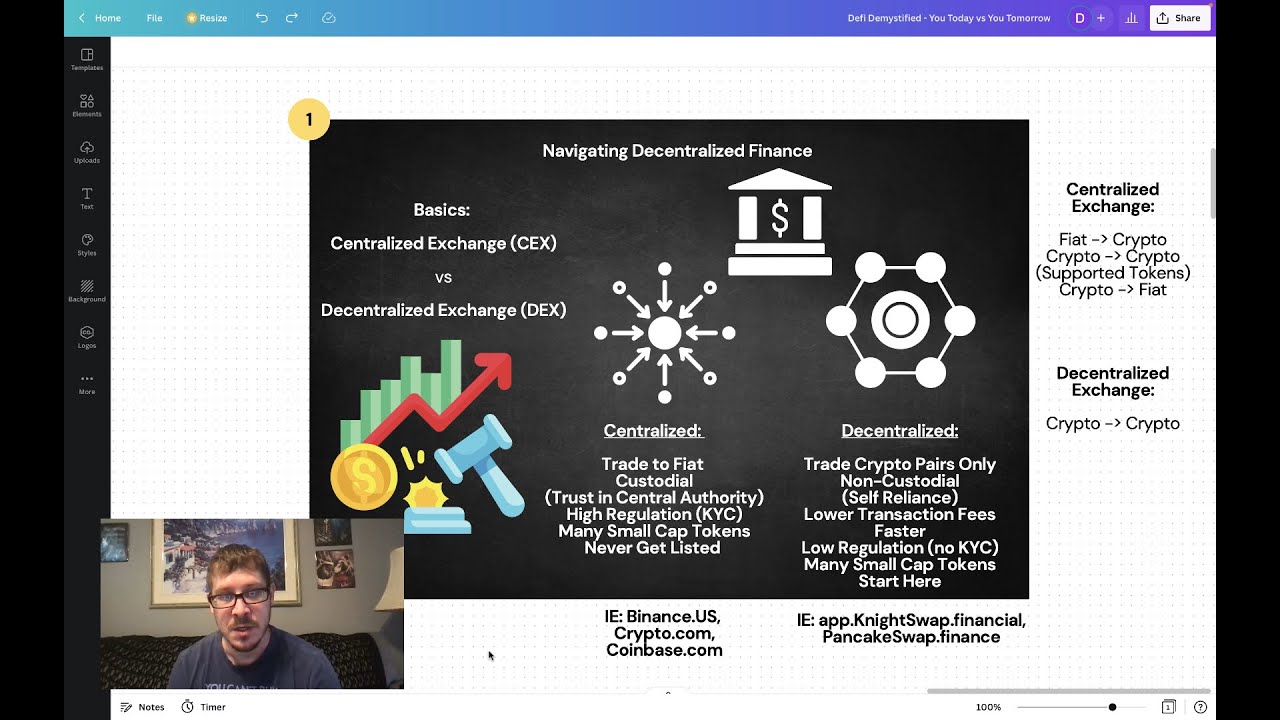This screenshot has height=720, width=1280.
Task: Click the cloud save status icon
Action: tap(329, 18)
